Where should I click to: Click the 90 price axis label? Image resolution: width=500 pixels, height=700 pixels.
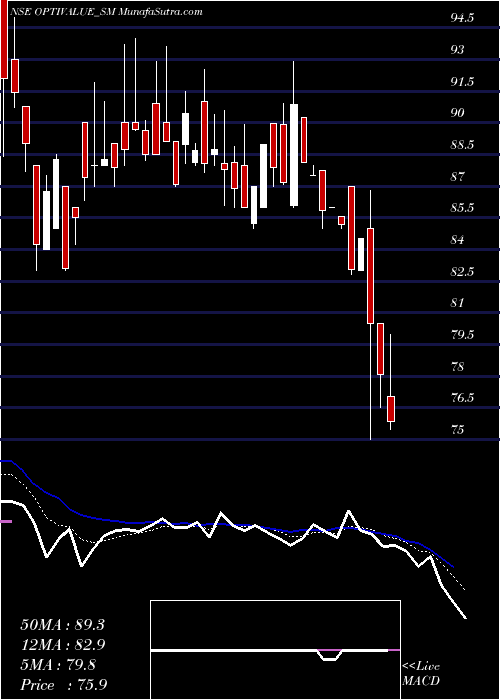(458, 113)
